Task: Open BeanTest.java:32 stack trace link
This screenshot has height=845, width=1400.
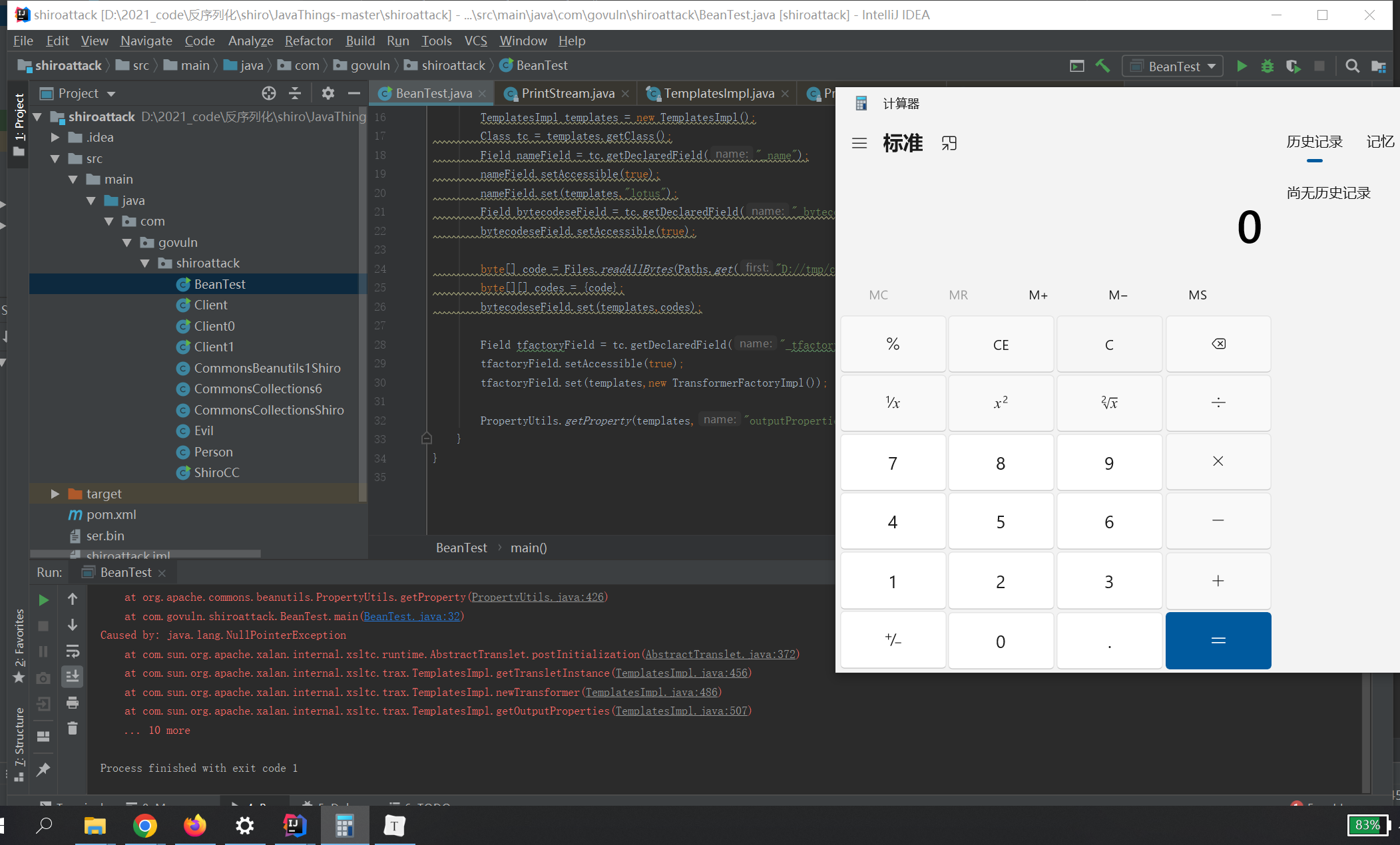Action: point(411,616)
